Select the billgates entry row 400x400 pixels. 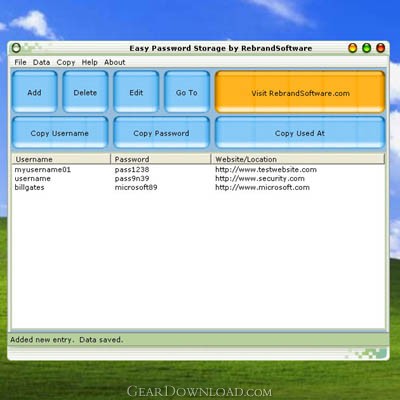coord(198,187)
